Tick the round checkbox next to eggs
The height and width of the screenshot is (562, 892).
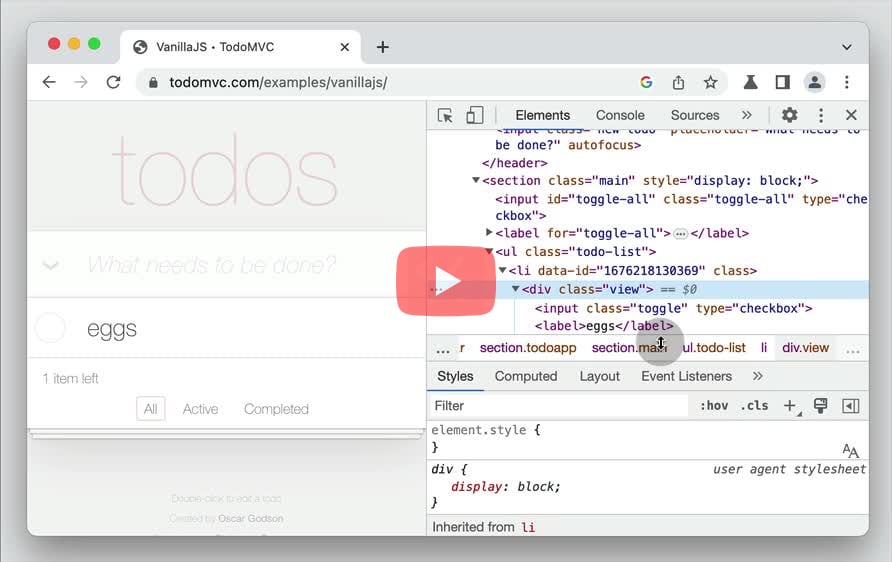tap(50, 328)
